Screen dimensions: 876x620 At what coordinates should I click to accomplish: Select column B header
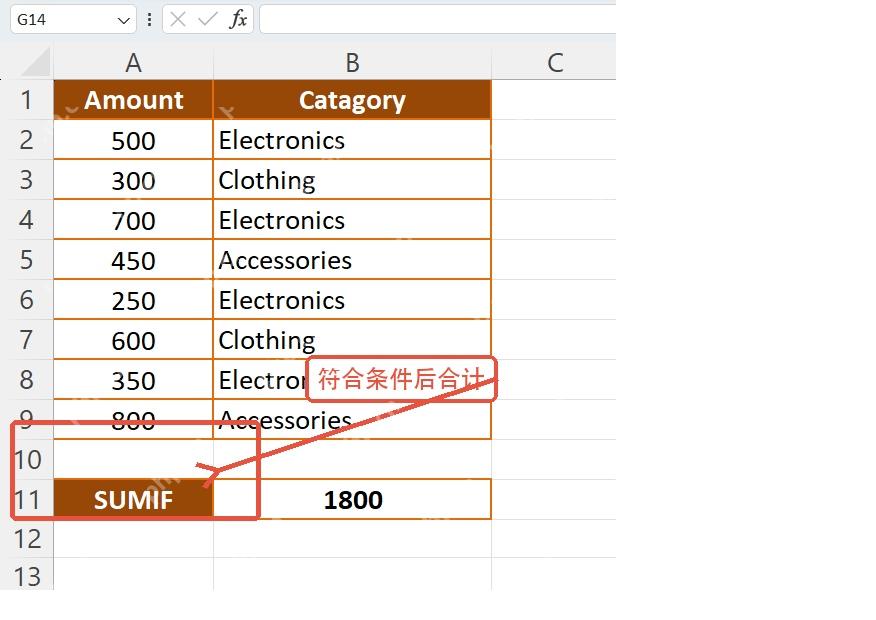point(352,63)
